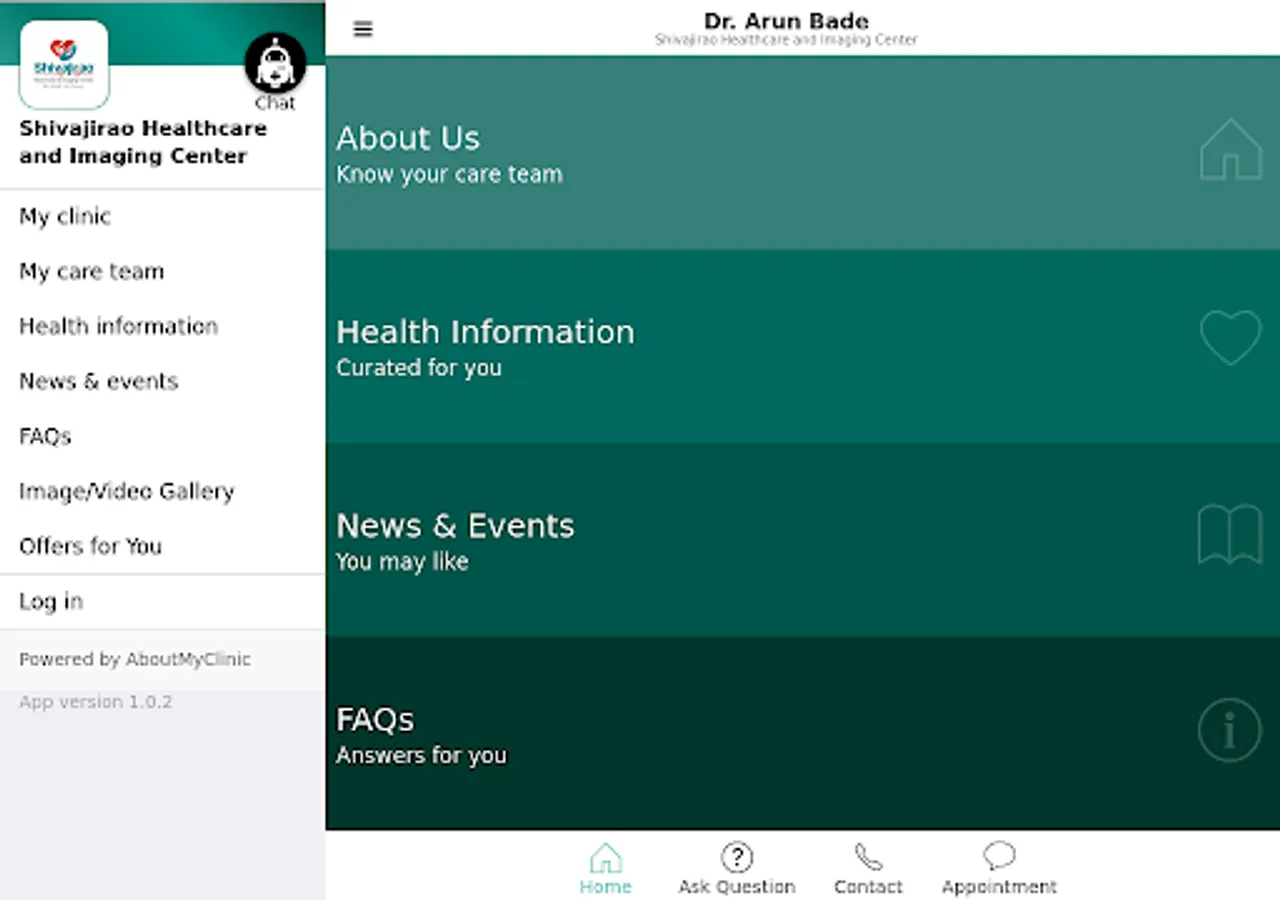Screen dimensions: 1280x900
Task: Click header subtitle under Dr. Arun Bade
Action: pyautogui.click(x=786, y=40)
